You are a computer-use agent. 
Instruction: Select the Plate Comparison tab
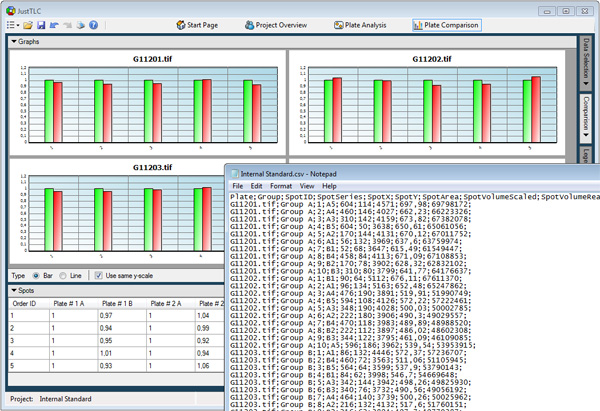[447, 25]
